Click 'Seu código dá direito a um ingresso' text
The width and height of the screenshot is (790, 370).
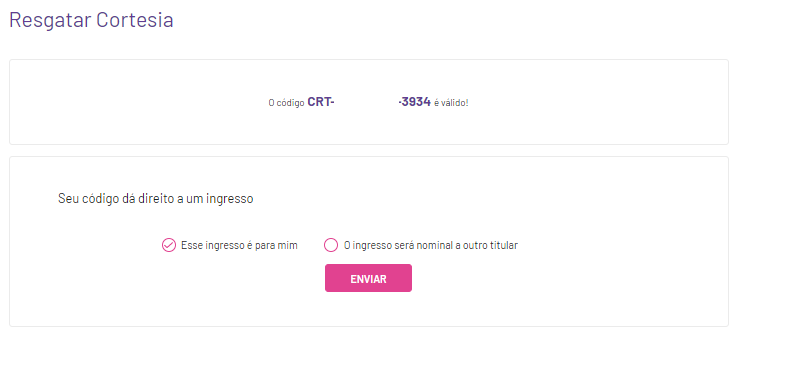[156, 199]
